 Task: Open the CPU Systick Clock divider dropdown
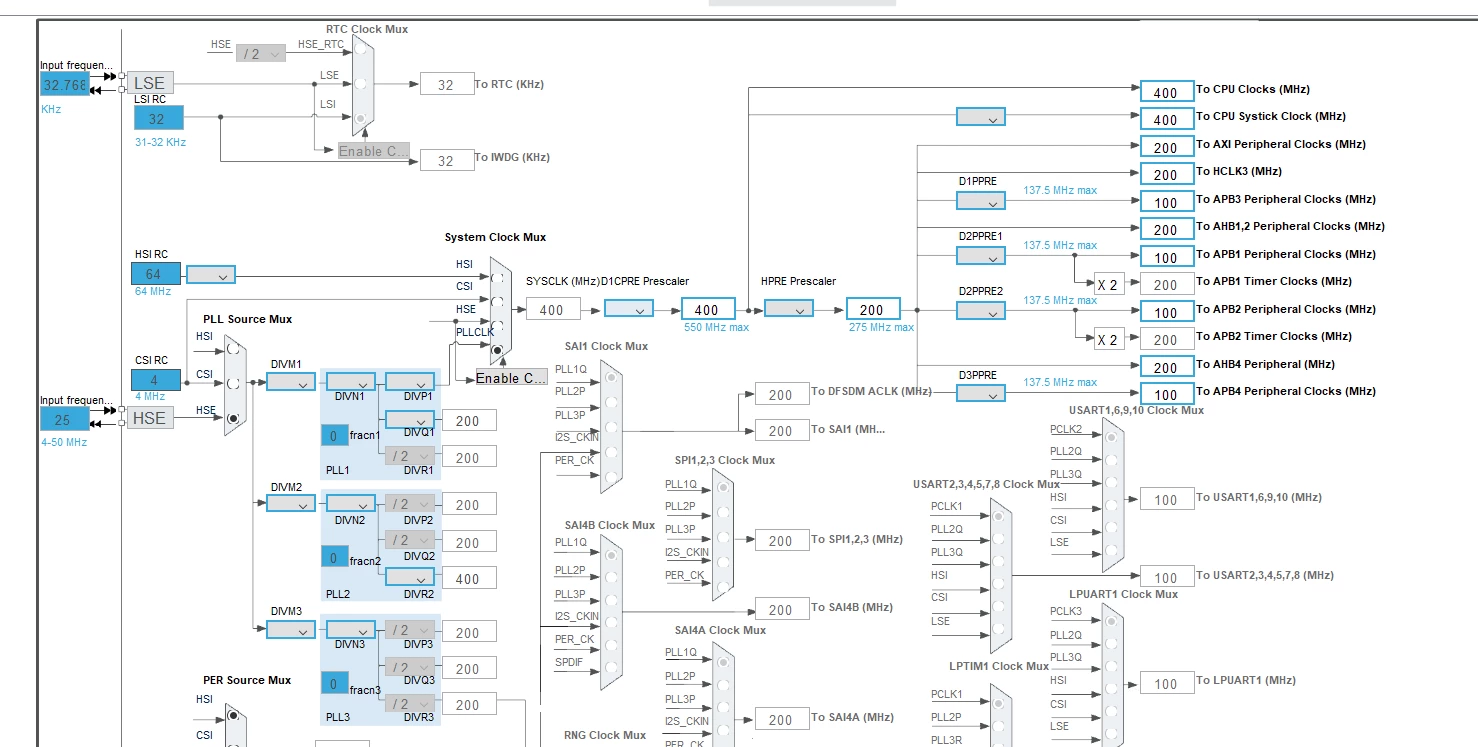[981, 117]
